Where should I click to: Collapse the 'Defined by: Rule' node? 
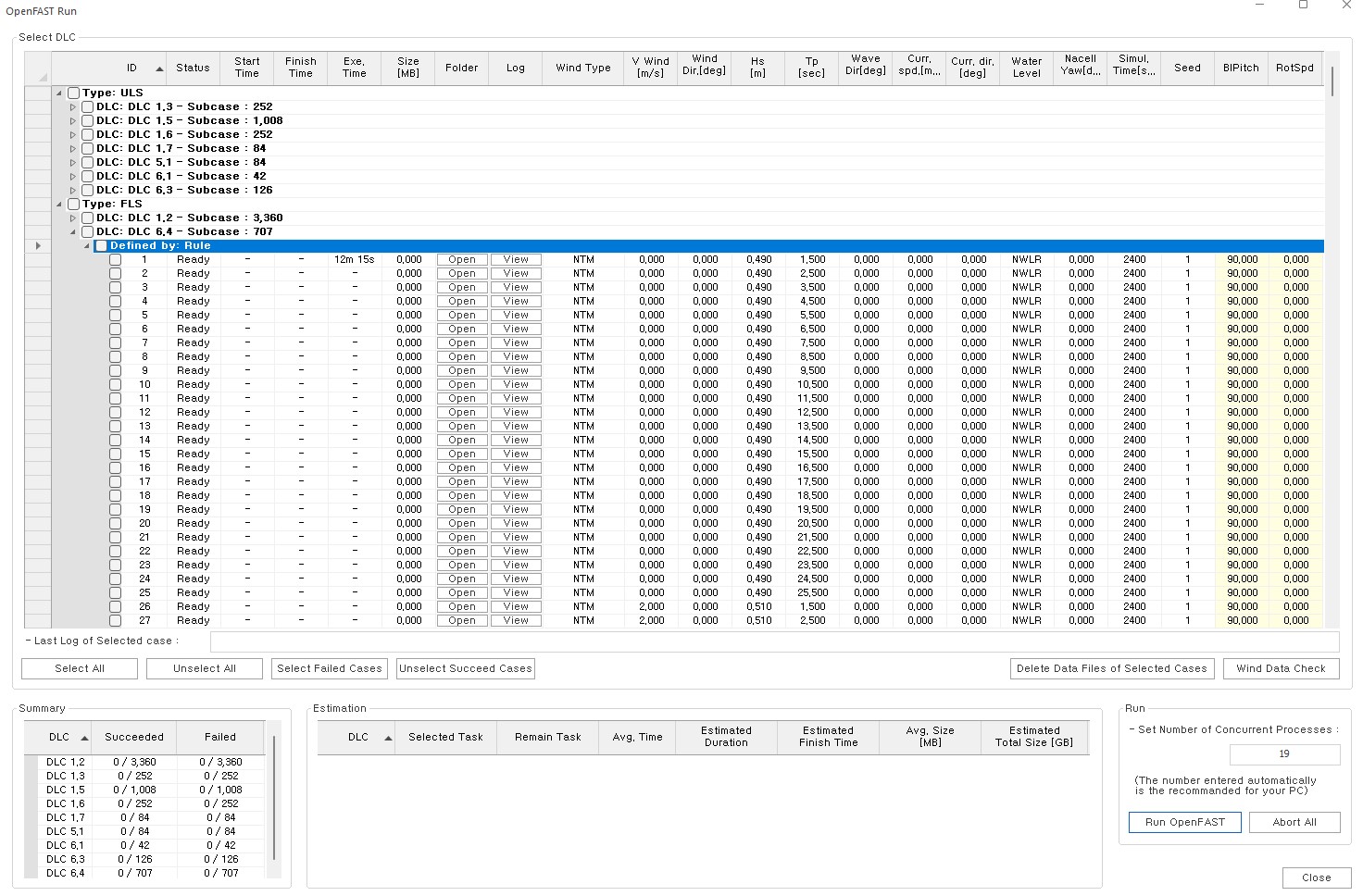[x=88, y=246]
